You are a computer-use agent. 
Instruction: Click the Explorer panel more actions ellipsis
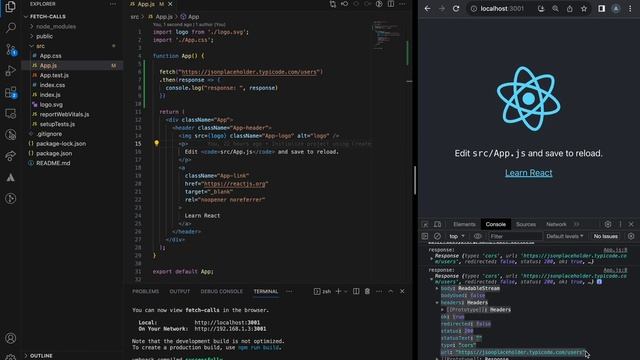coord(113,4)
